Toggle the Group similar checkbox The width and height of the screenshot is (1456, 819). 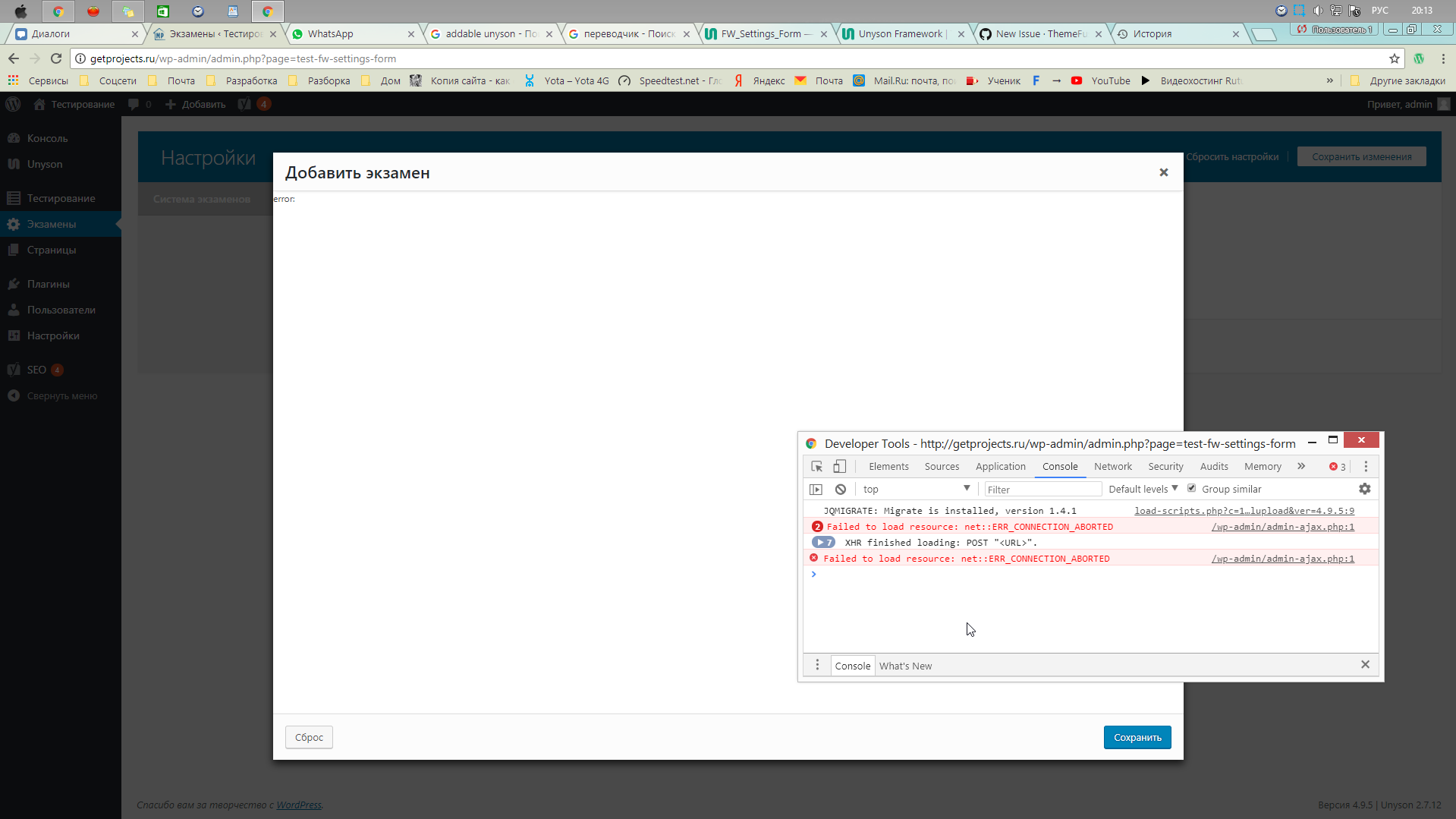(x=1191, y=488)
